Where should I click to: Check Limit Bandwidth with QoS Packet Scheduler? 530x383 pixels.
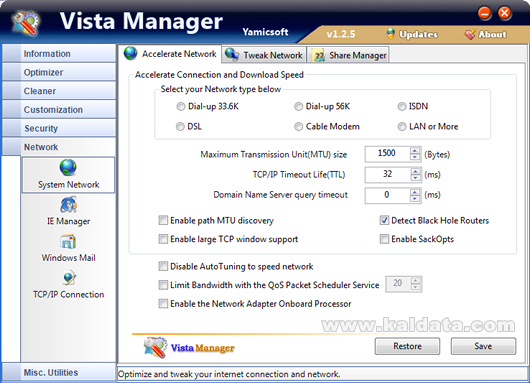pyautogui.click(x=163, y=285)
